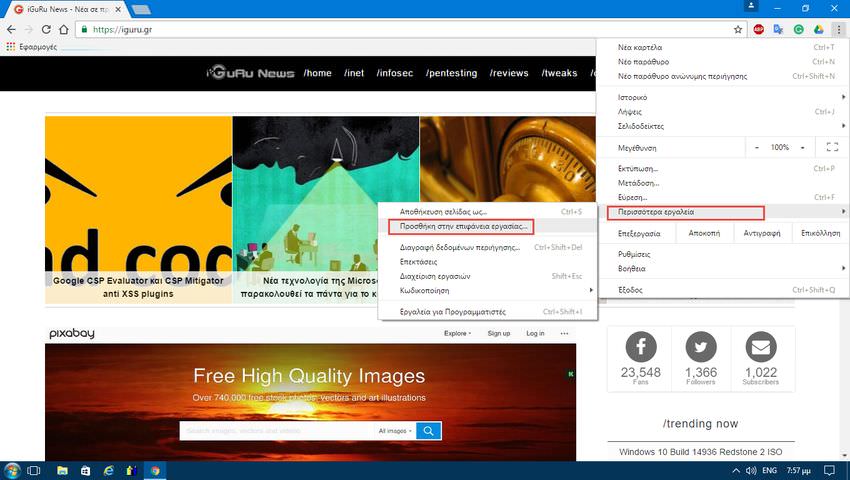
Task: Click the Twitter followers circle icon
Action: [x=700, y=348]
